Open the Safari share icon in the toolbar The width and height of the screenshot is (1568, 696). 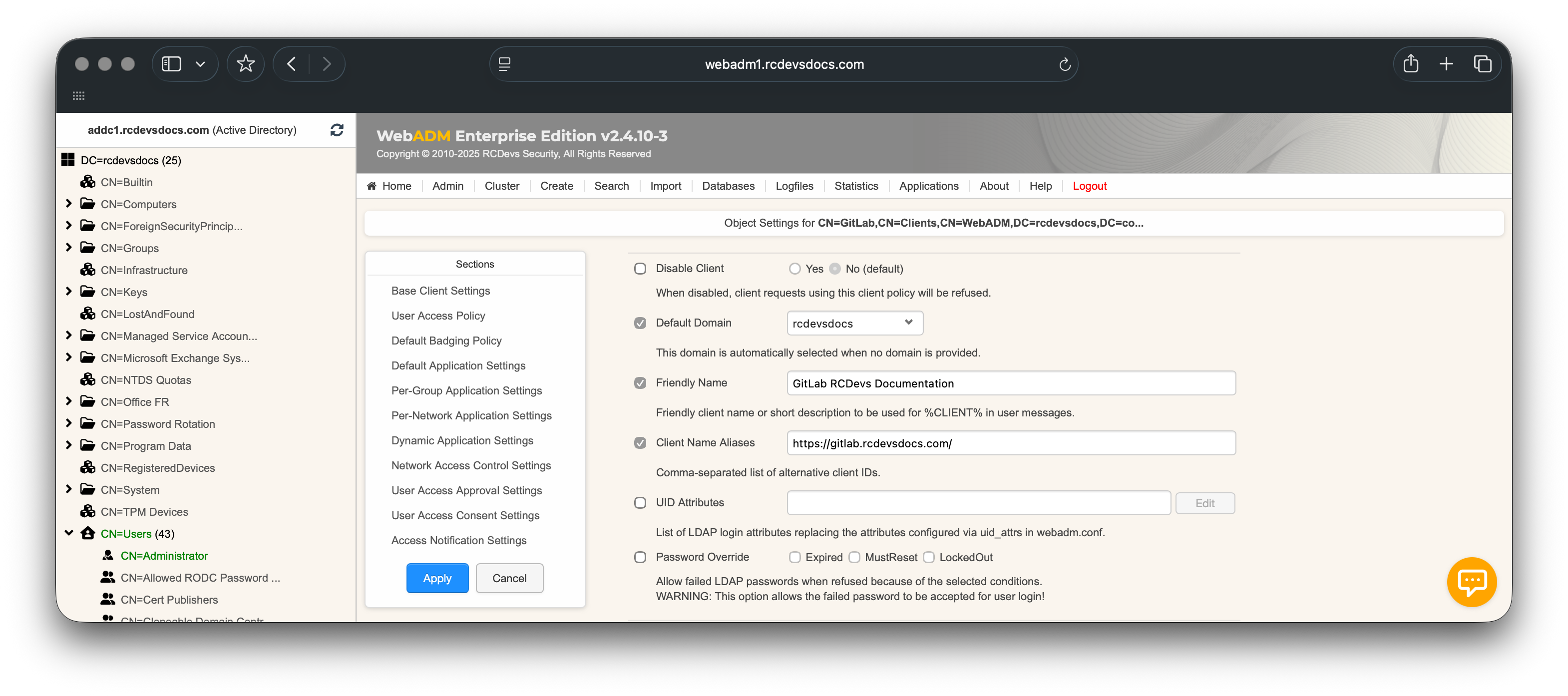(1411, 63)
